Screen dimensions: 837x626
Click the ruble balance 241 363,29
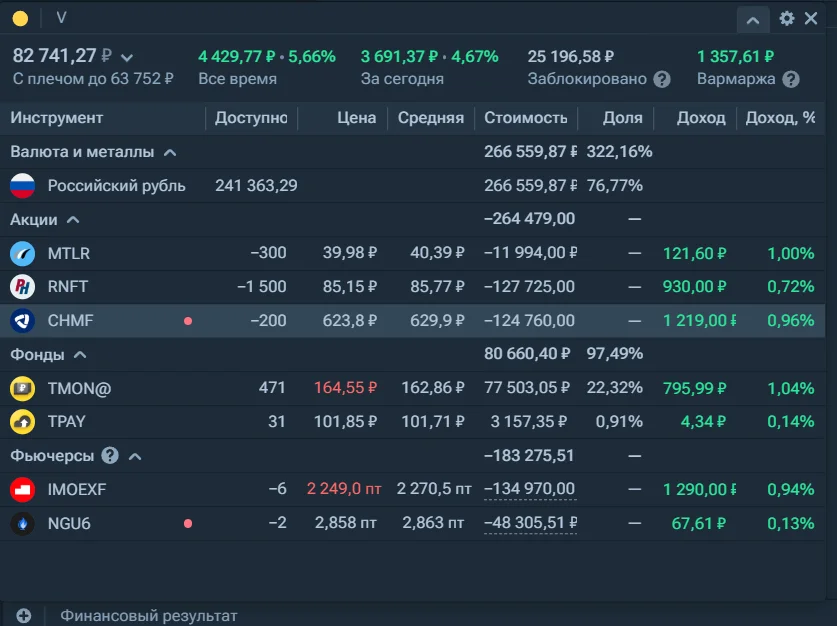(256, 186)
